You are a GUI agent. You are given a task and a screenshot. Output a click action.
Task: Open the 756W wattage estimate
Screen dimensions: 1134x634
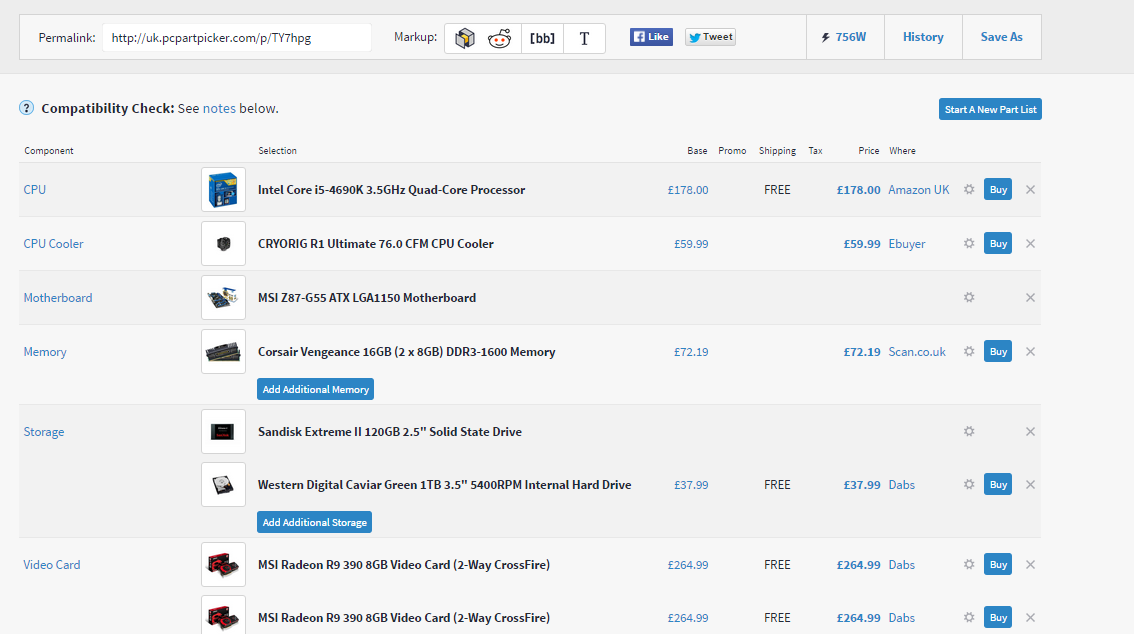pyautogui.click(x=845, y=37)
